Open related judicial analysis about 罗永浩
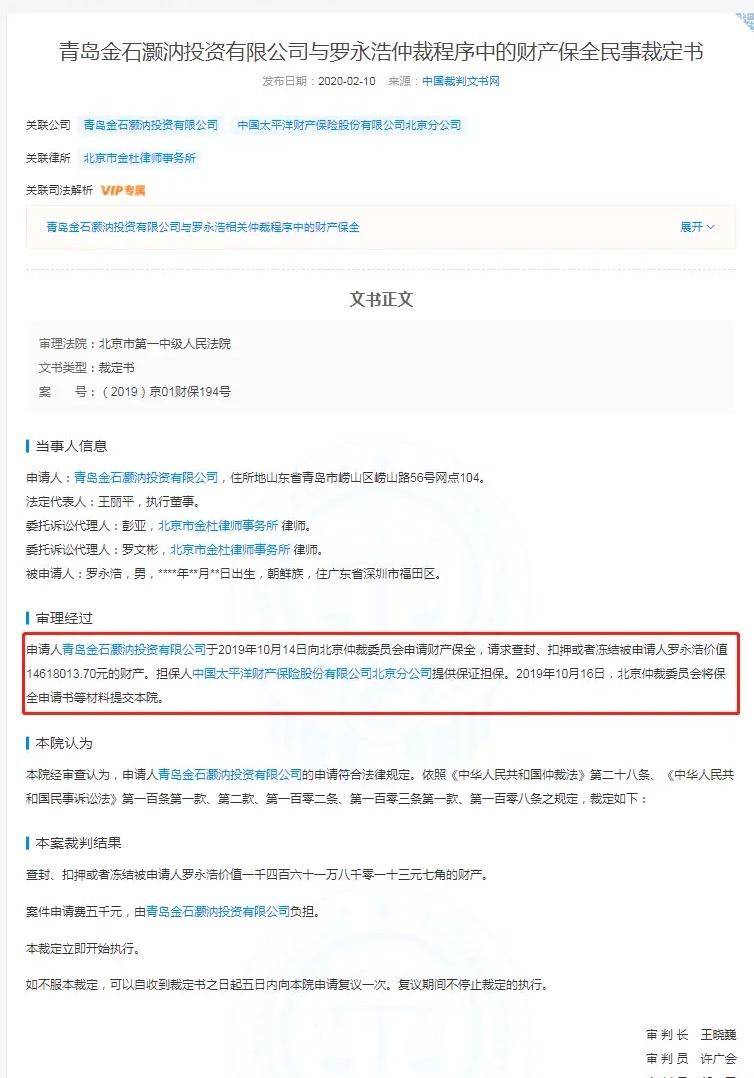 pyautogui.click(x=203, y=227)
